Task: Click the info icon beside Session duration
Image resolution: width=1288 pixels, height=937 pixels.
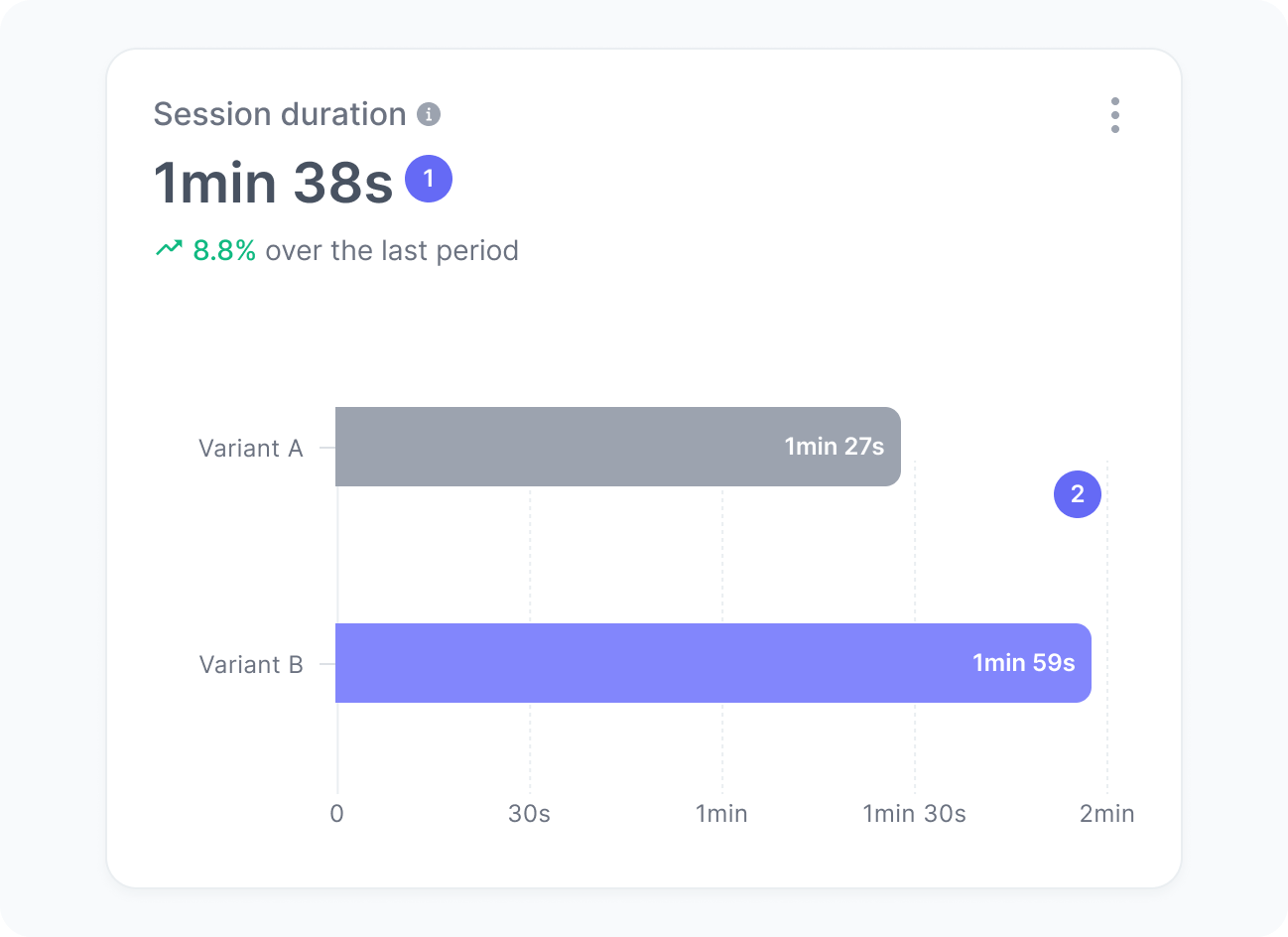Action: click(428, 114)
